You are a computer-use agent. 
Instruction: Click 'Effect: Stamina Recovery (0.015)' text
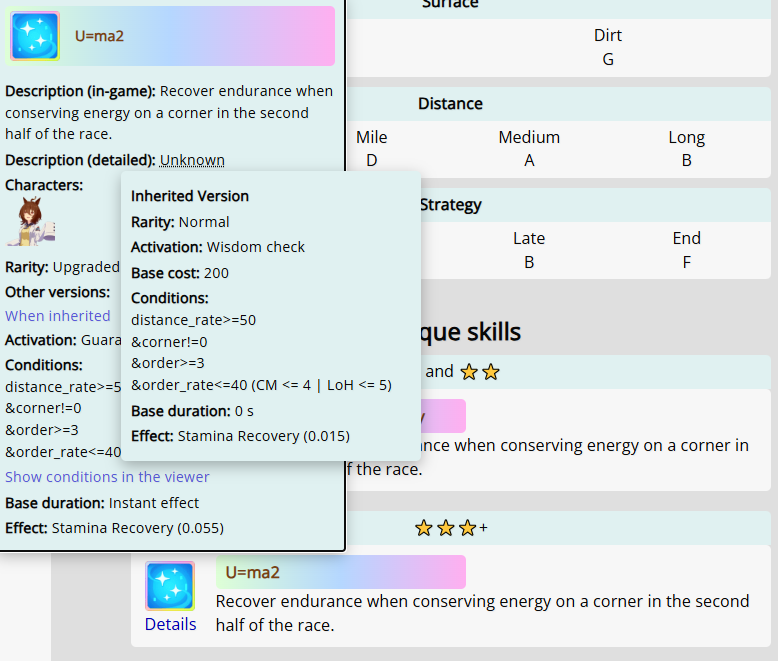[x=240, y=436]
